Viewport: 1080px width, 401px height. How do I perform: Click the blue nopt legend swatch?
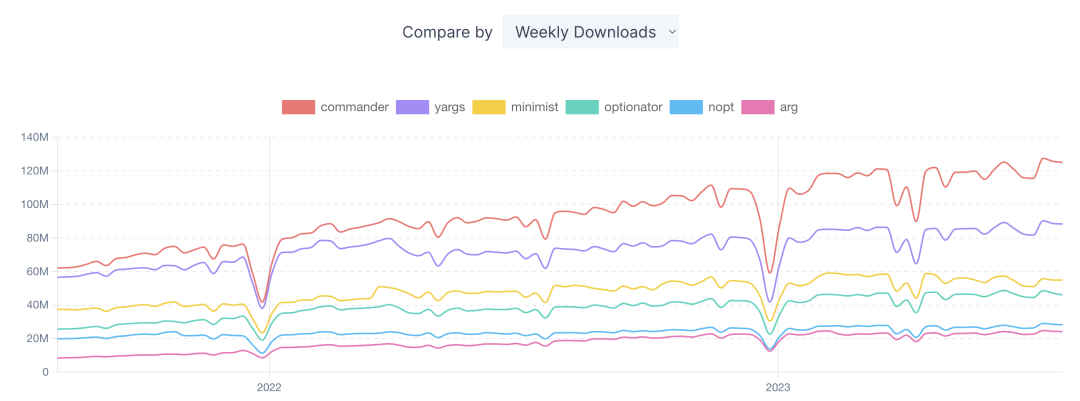point(686,107)
